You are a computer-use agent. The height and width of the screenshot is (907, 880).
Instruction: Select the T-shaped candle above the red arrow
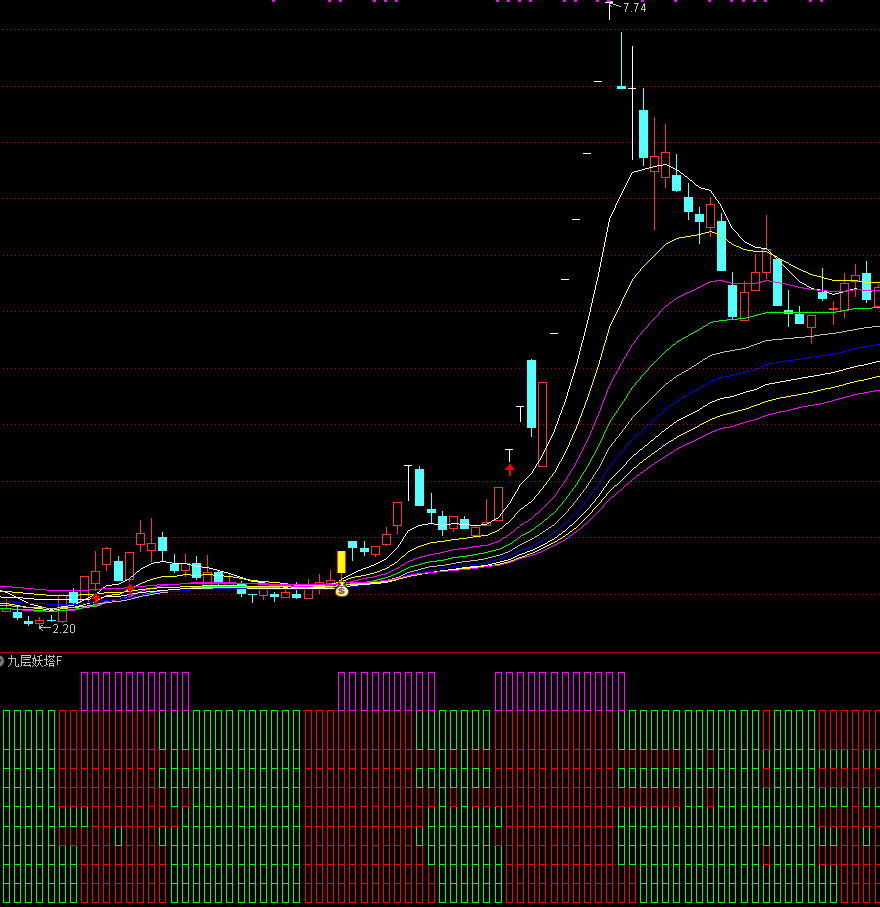pos(509,453)
